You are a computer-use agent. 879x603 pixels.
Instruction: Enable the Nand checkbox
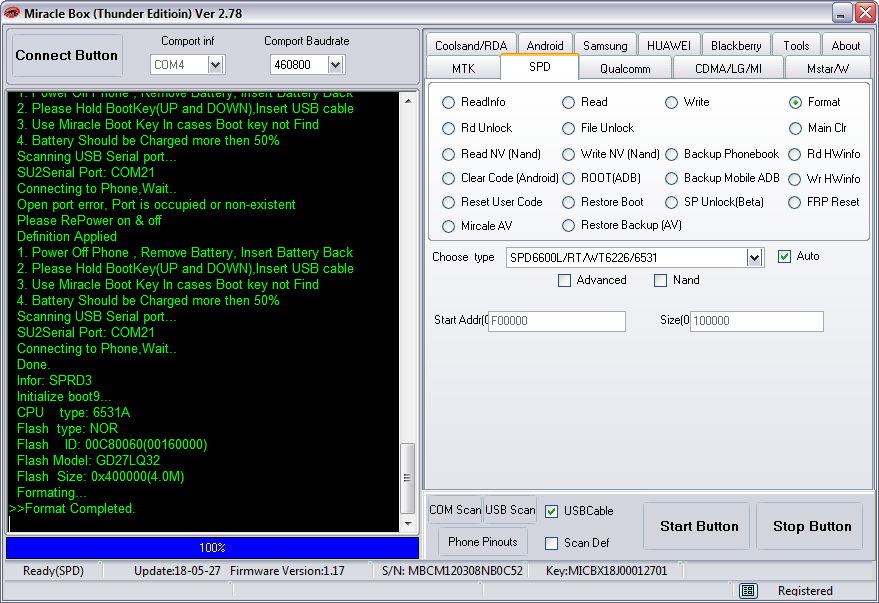point(660,280)
